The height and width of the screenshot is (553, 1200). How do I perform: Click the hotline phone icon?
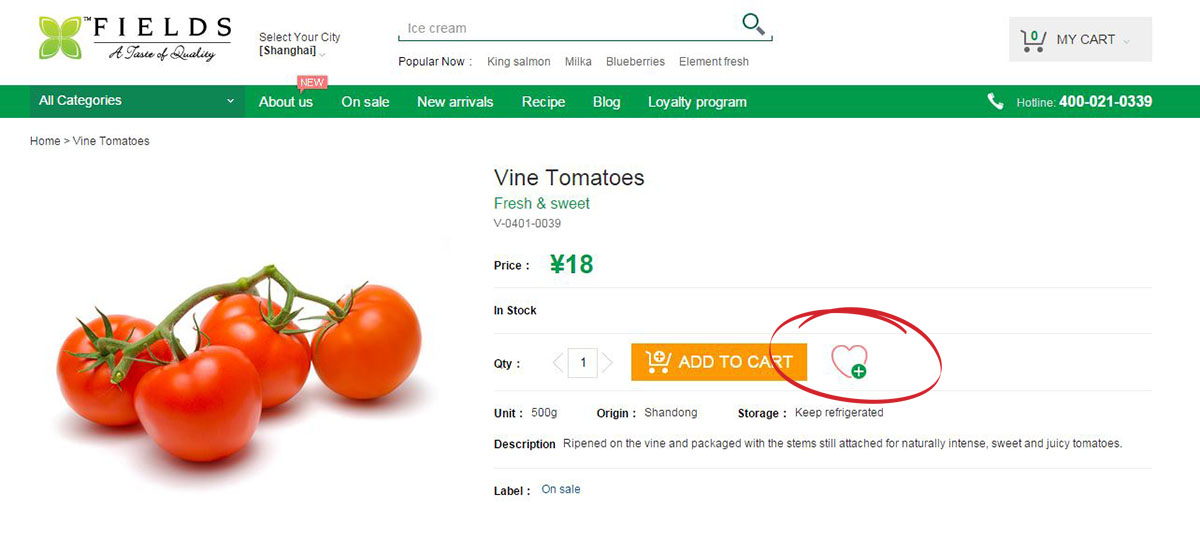tap(995, 101)
